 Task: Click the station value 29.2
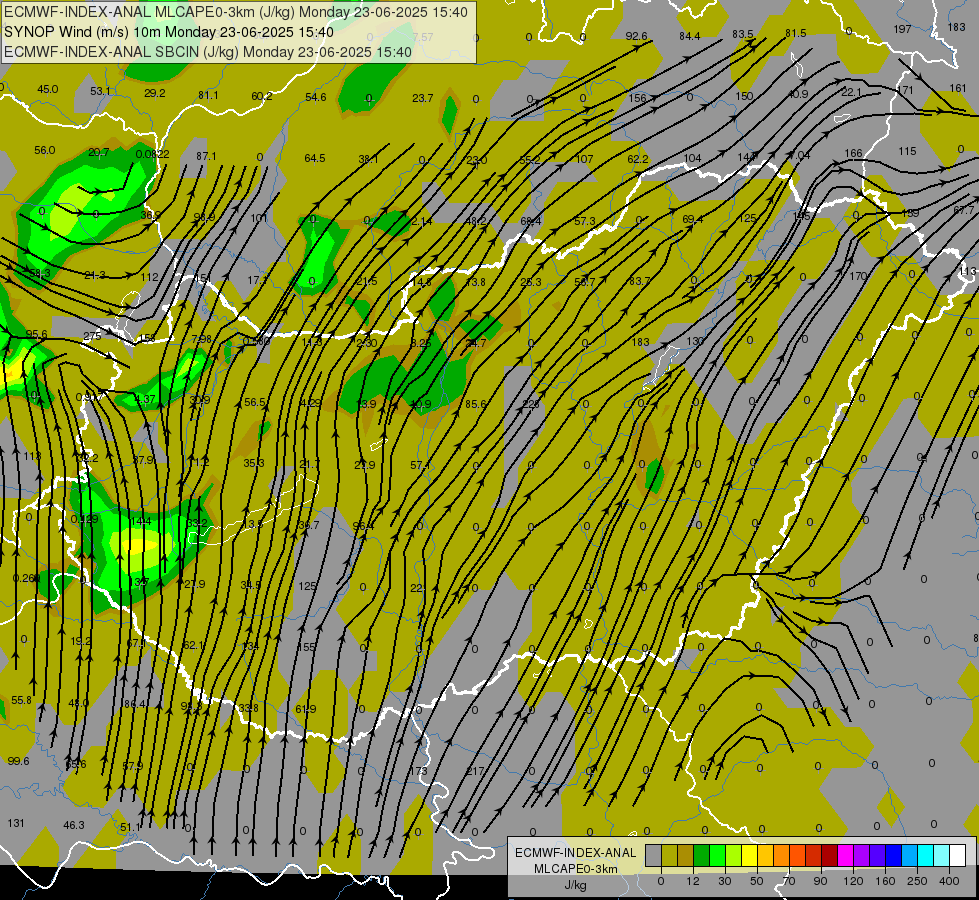pos(155,93)
